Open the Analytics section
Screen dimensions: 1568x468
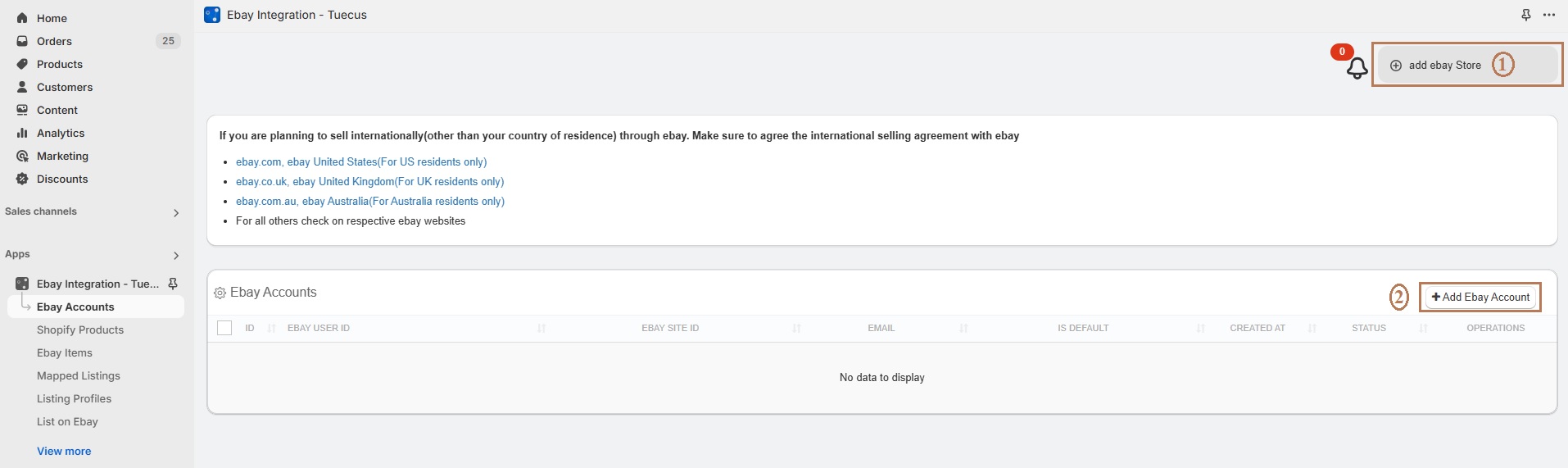pyautogui.click(x=60, y=133)
